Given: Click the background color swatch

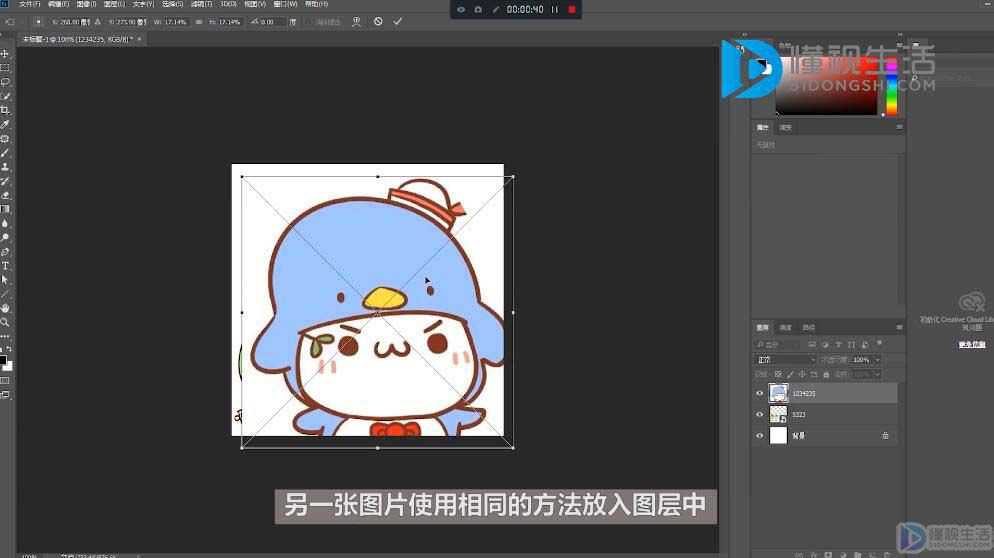Looking at the screenshot, I should (8, 366).
